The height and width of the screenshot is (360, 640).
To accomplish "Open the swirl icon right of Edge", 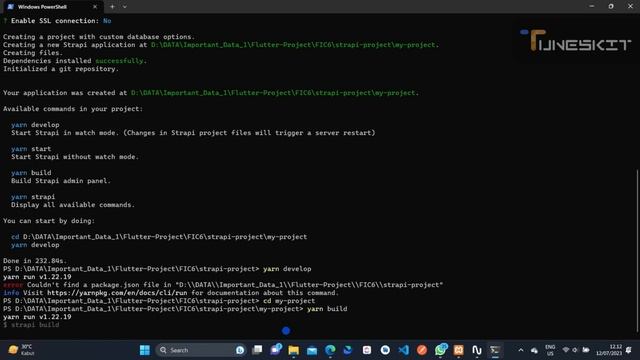I will [x=348, y=350].
